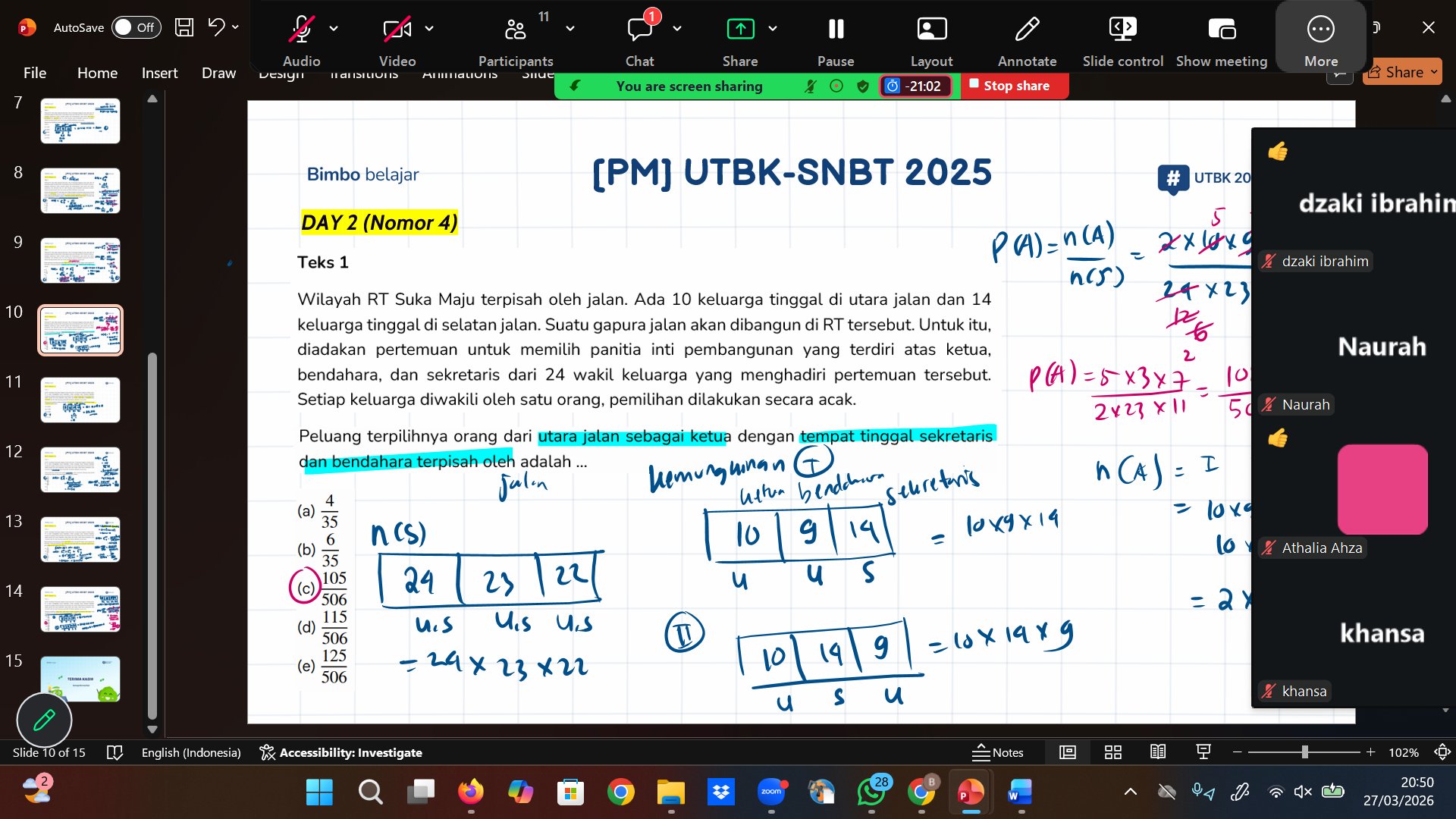Unmute the Audio microphone

pyautogui.click(x=301, y=30)
